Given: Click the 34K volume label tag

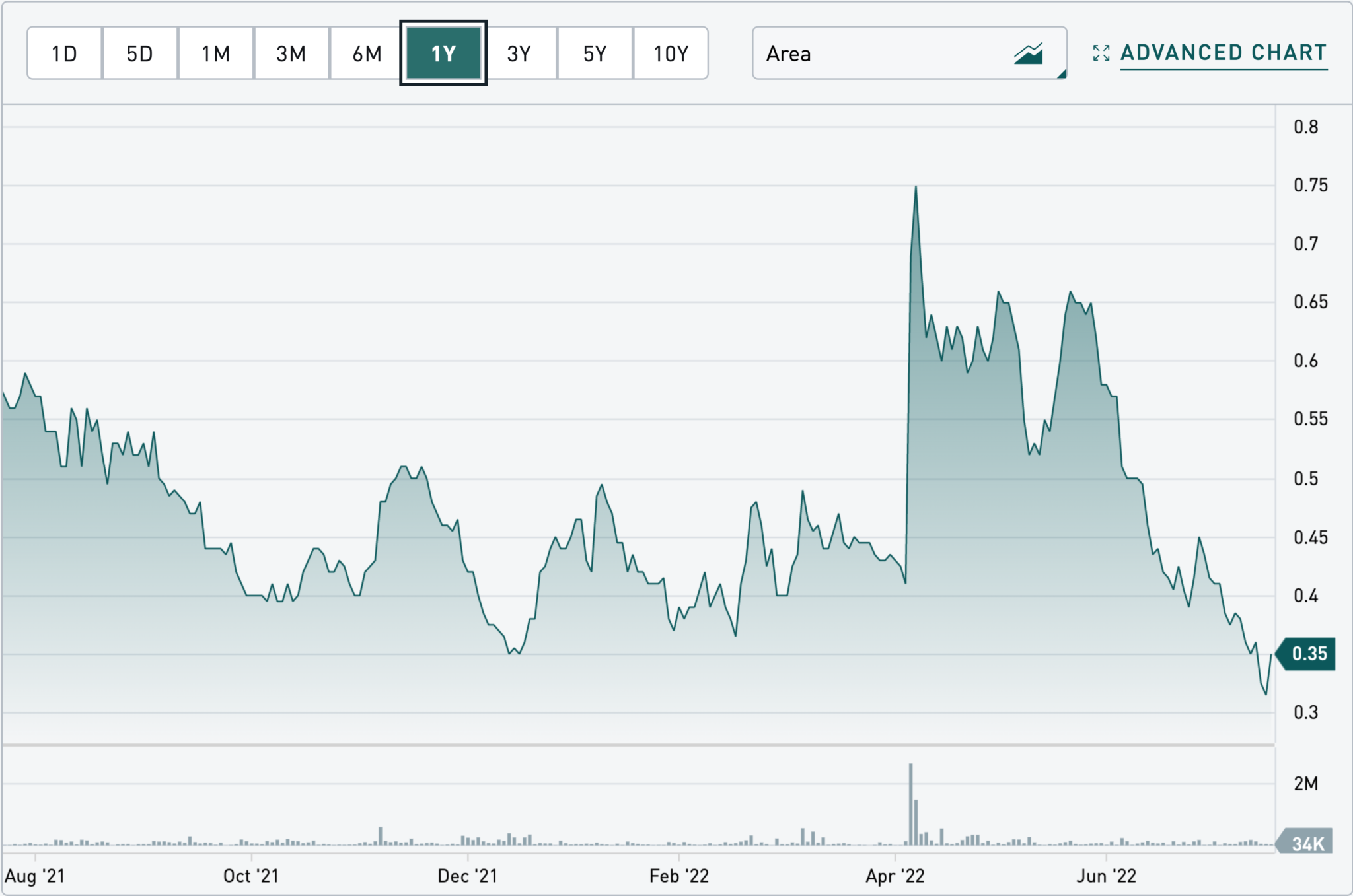Looking at the screenshot, I should [x=1305, y=843].
